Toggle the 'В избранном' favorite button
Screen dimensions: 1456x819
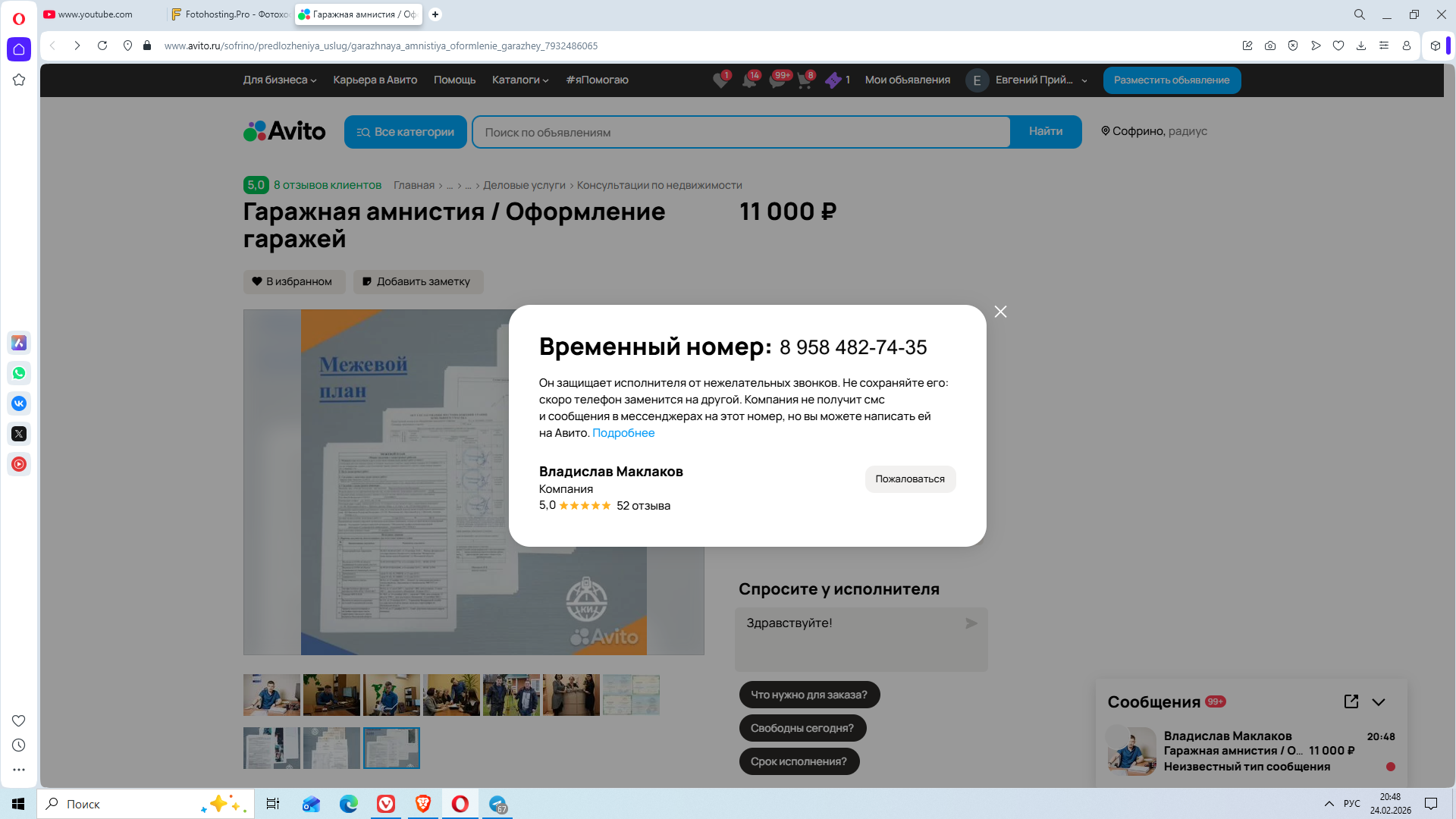[293, 281]
